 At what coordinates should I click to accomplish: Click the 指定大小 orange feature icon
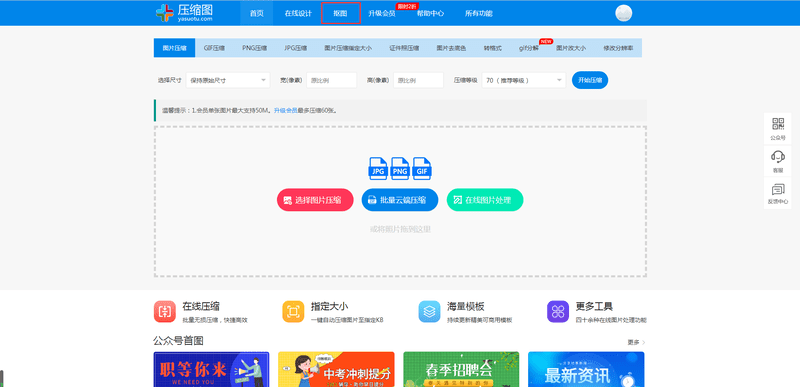point(293,312)
